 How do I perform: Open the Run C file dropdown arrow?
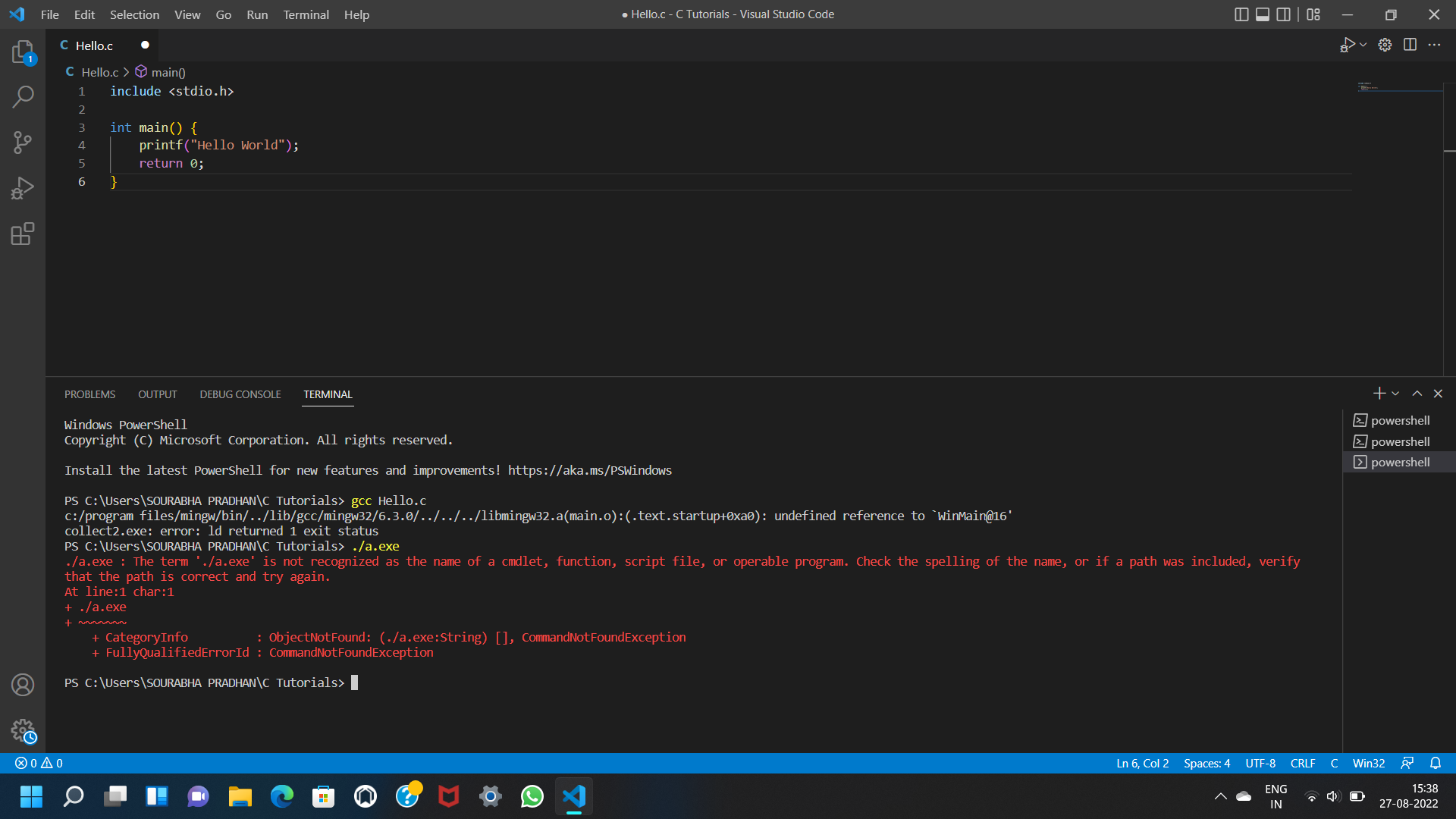point(1363,45)
